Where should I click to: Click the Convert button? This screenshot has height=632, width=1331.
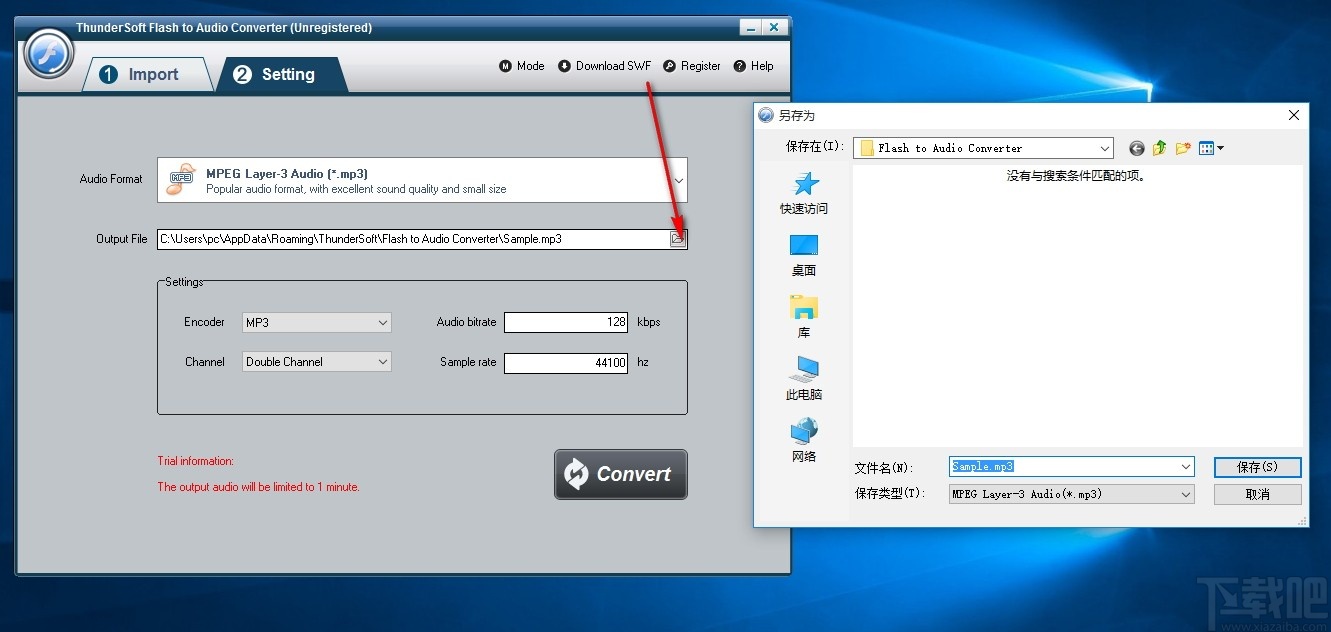(620, 474)
